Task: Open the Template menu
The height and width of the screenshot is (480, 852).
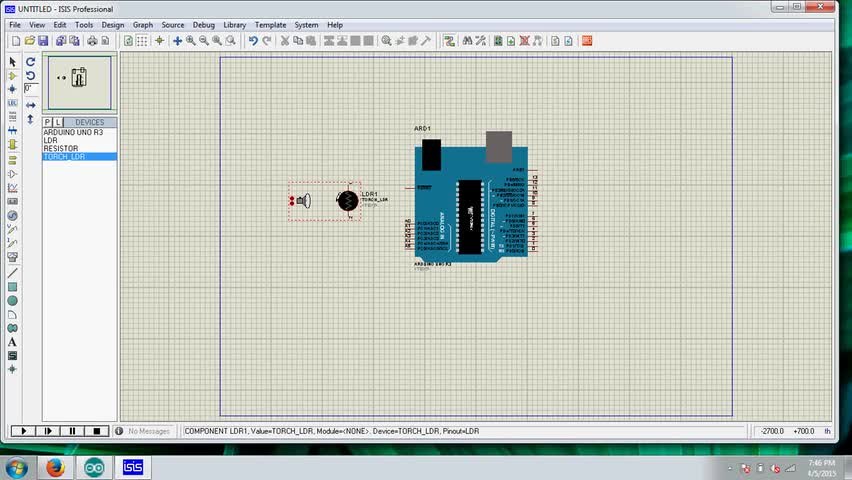Action: click(271, 25)
